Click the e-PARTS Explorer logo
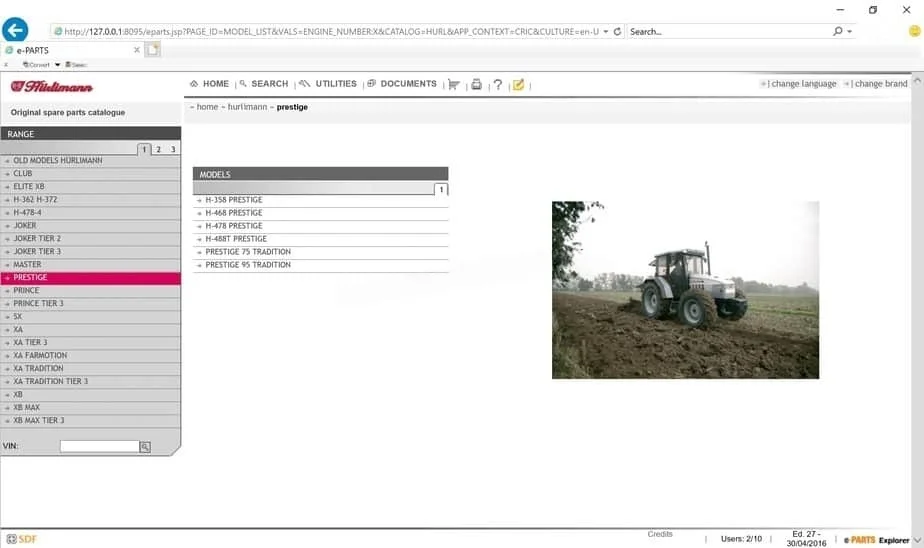The height and width of the screenshot is (548, 924). coord(876,540)
